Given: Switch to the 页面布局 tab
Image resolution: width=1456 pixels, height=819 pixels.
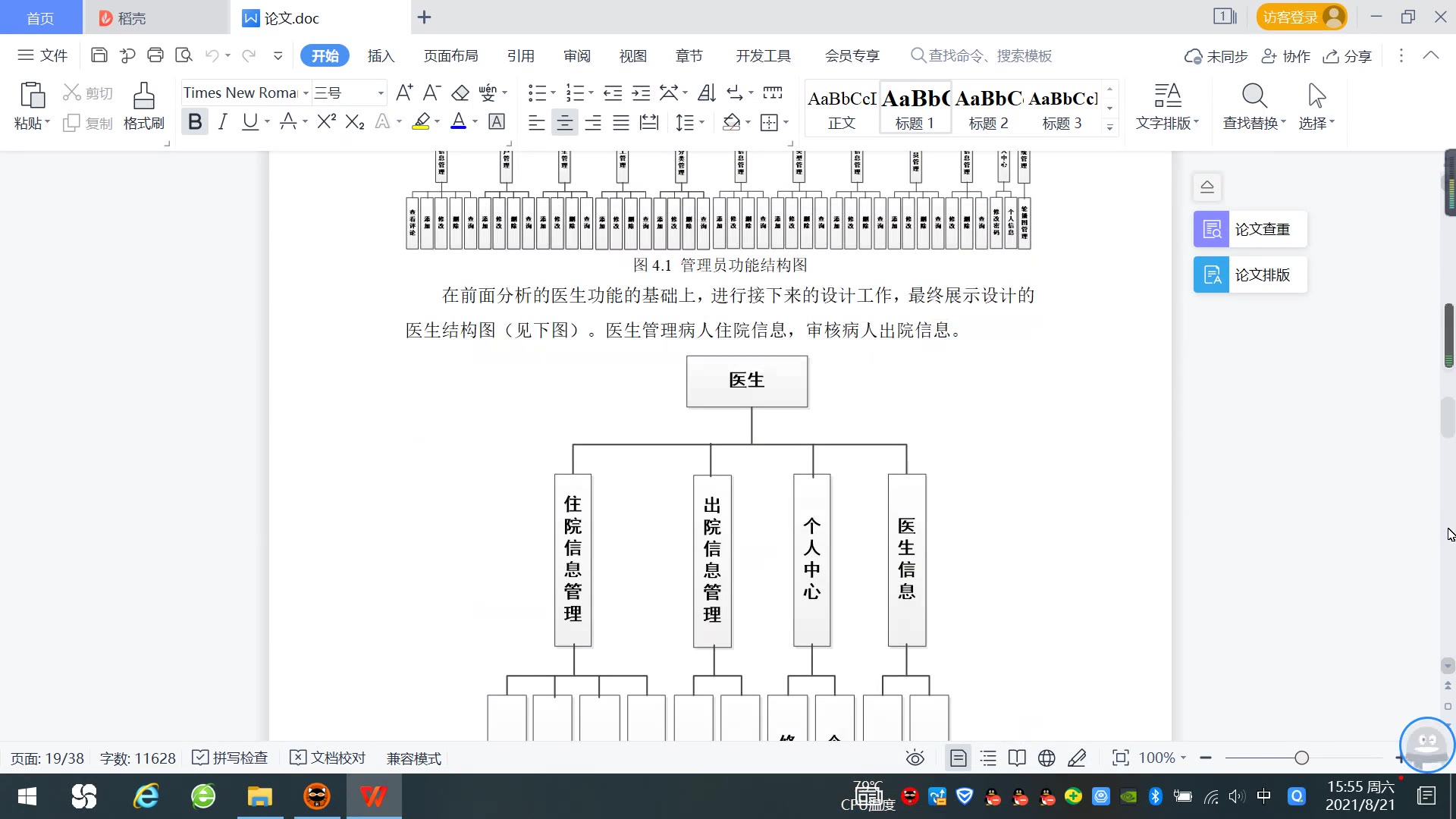Looking at the screenshot, I should click(450, 55).
